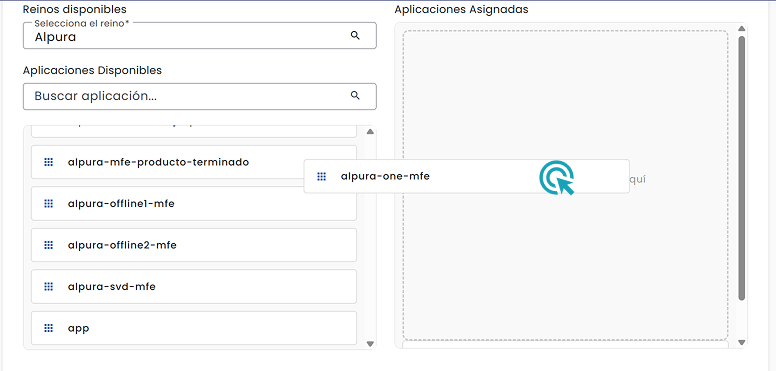The height and width of the screenshot is (371, 776).
Task: Click the assigned apps scroll-up arrow
Action: click(741, 28)
